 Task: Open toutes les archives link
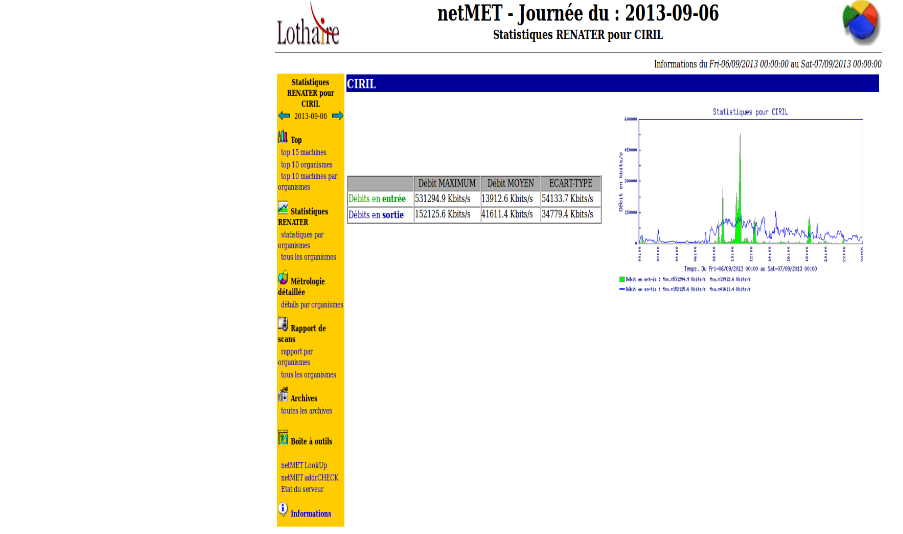coord(306,411)
